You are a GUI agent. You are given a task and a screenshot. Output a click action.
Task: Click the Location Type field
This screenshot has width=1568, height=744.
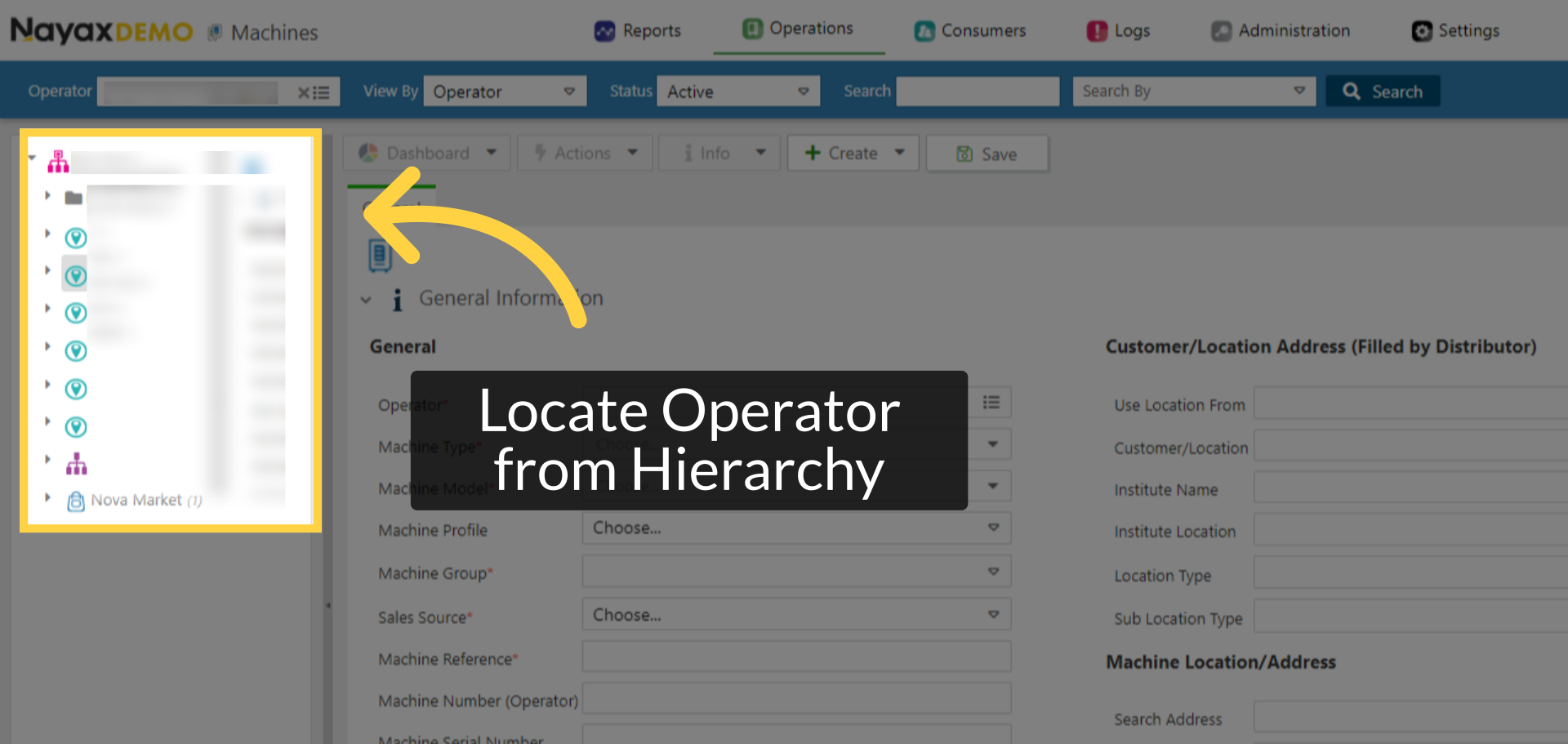[x=1410, y=573]
